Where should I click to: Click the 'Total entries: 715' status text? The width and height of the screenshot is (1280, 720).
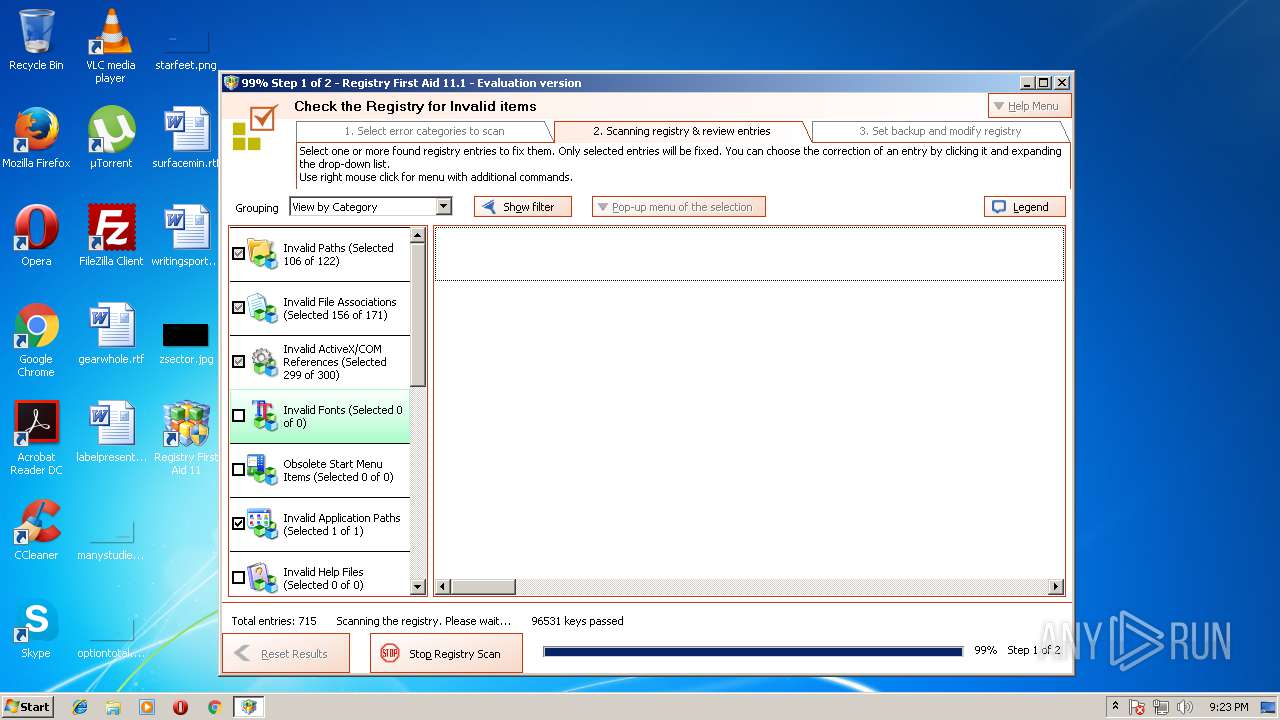pyautogui.click(x=274, y=621)
